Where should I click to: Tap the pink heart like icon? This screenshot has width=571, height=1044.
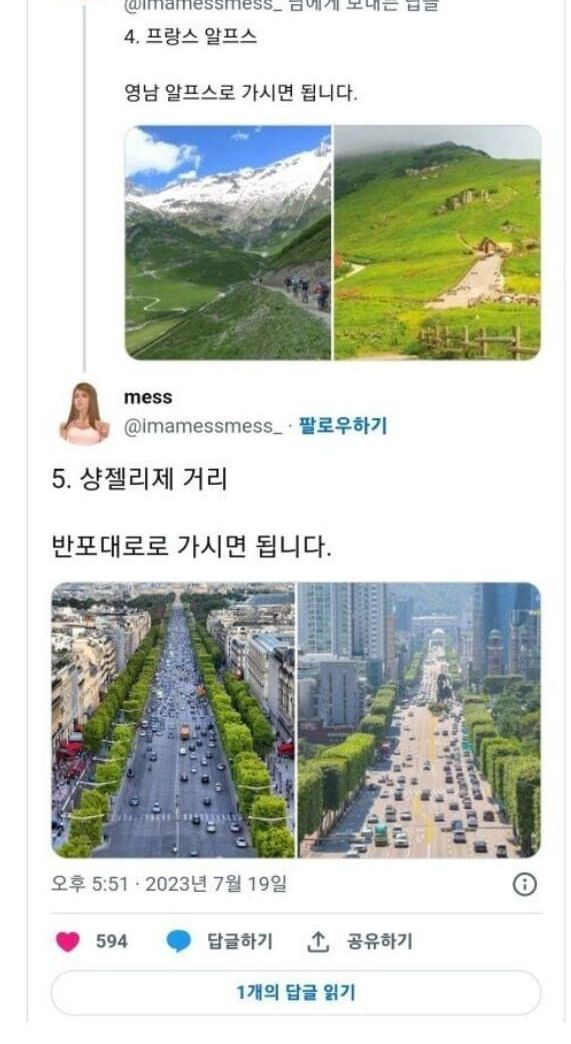pyautogui.click(x=67, y=941)
